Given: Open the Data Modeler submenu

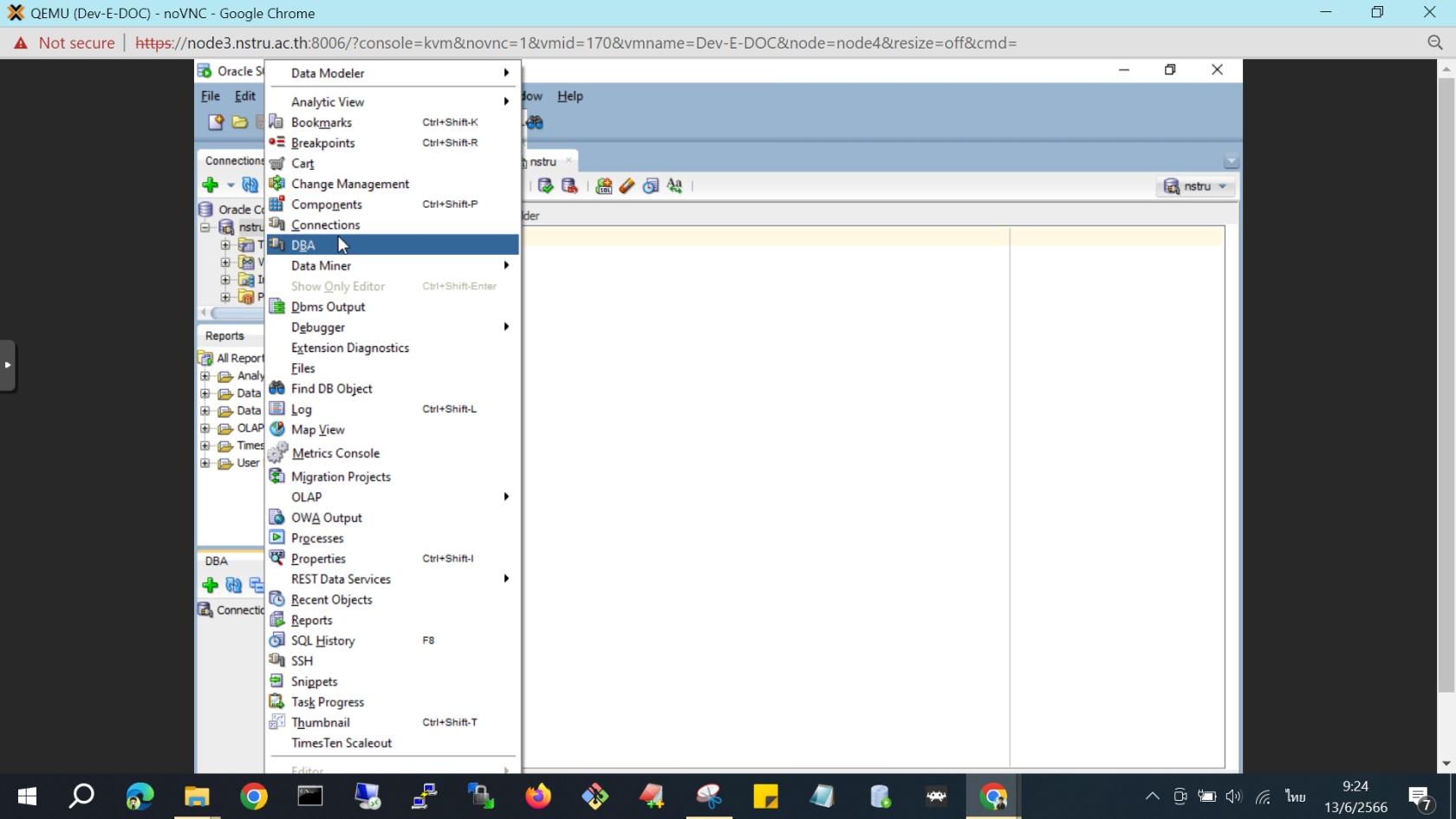Looking at the screenshot, I should coord(393,73).
